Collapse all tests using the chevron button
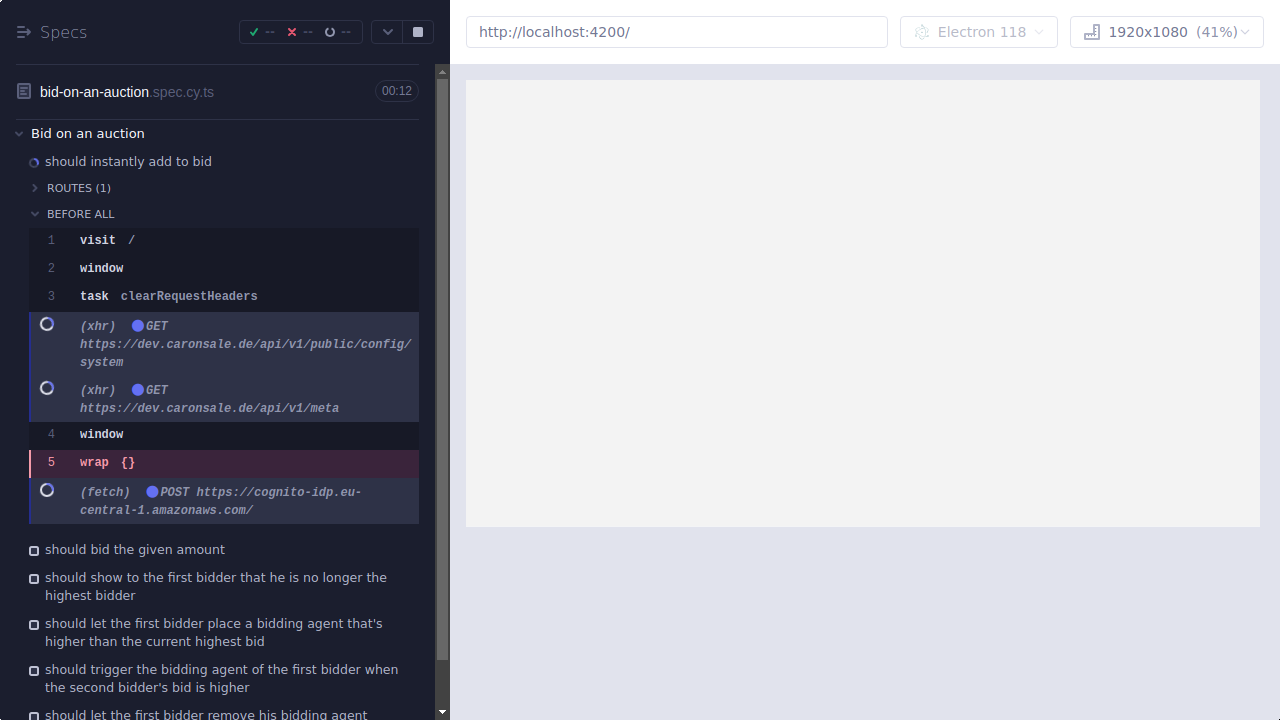 pos(387,31)
